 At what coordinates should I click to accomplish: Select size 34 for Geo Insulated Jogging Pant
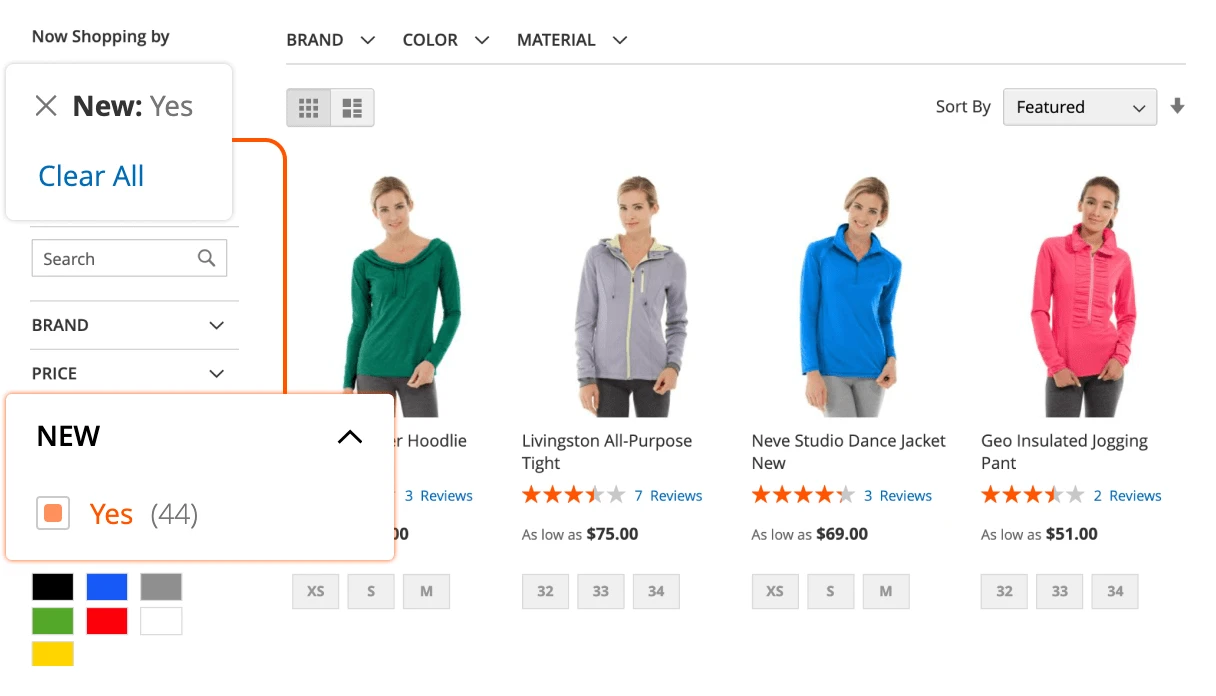pyautogui.click(x=1115, y=591)
